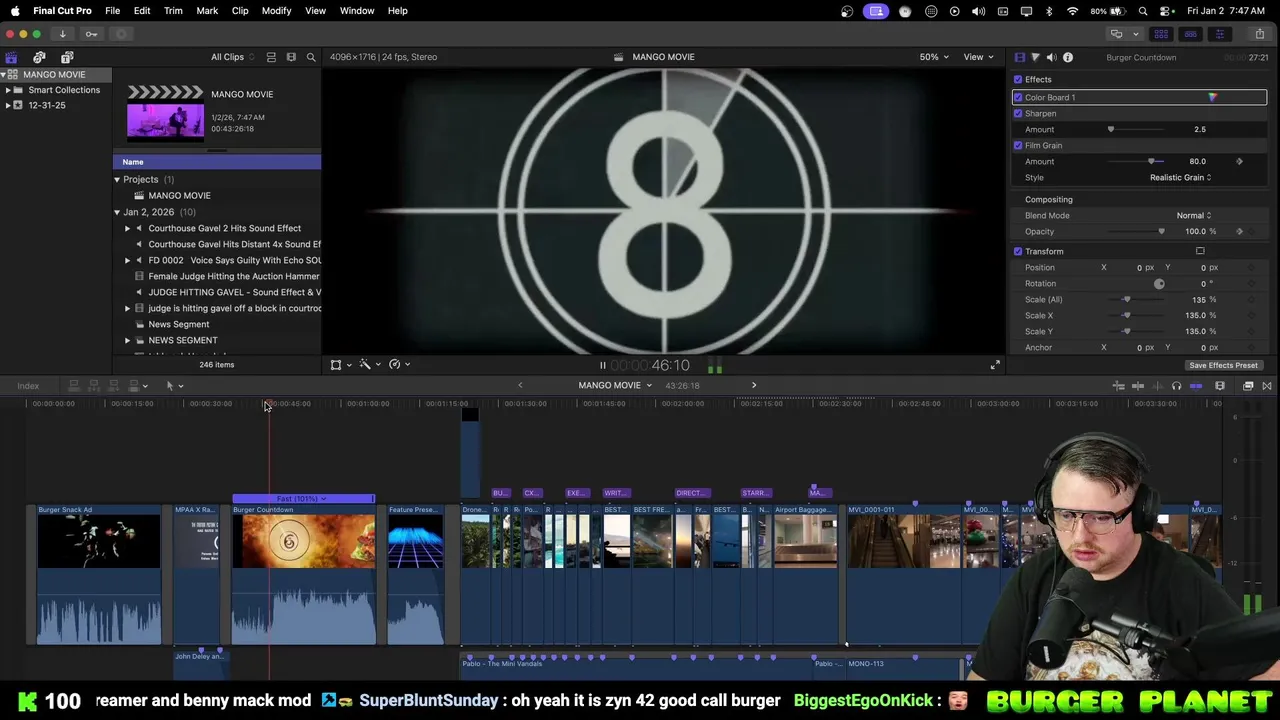Open Film Grain Style Realistic Grain dropdown
This screenshot has height=720, width=1280.
coord(1180,177)
